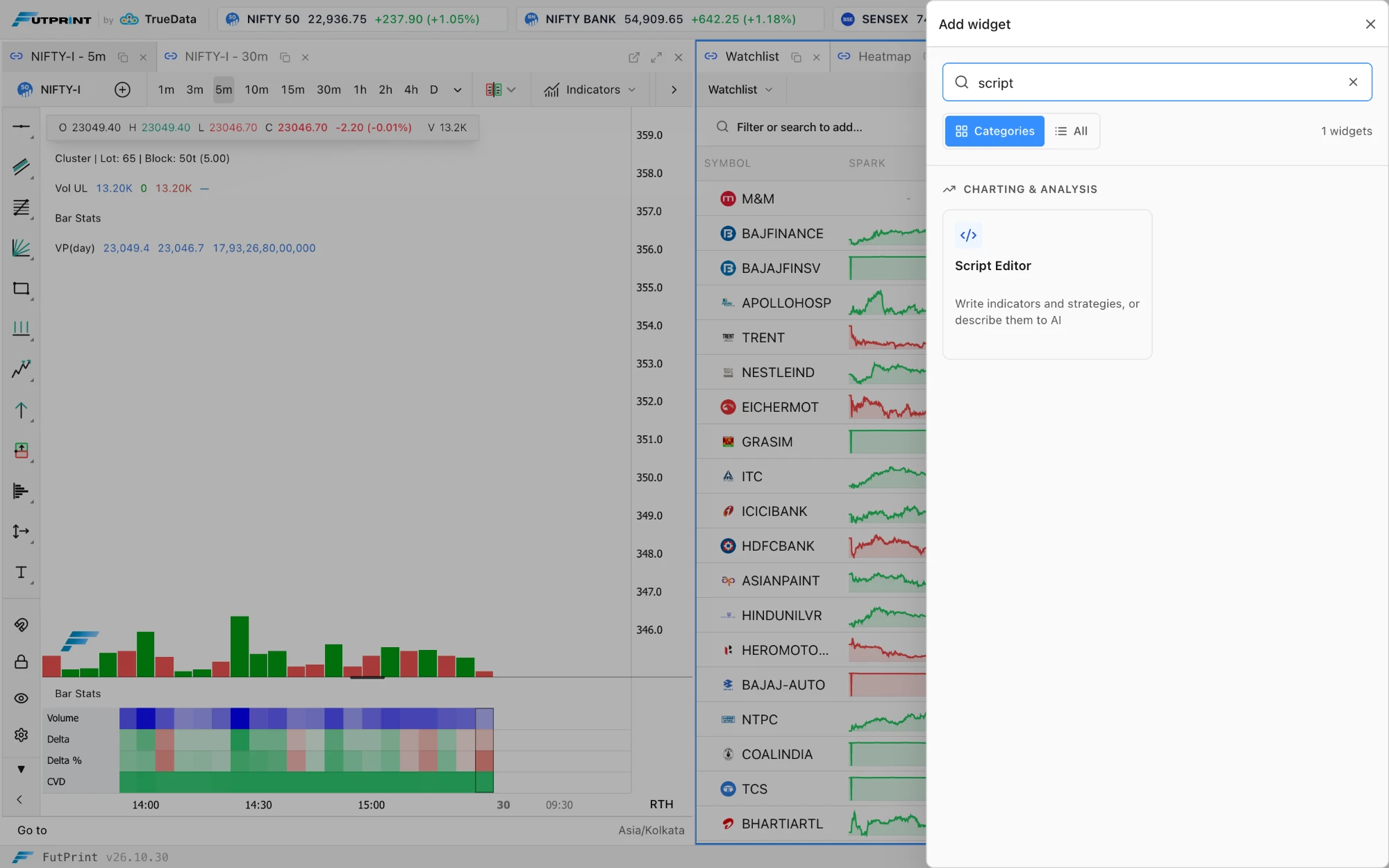The height and width of the screenshot is (868, 1389).
Task: Open the chart type dropdown
Action: pyautogui.click(x=501, y=90)
